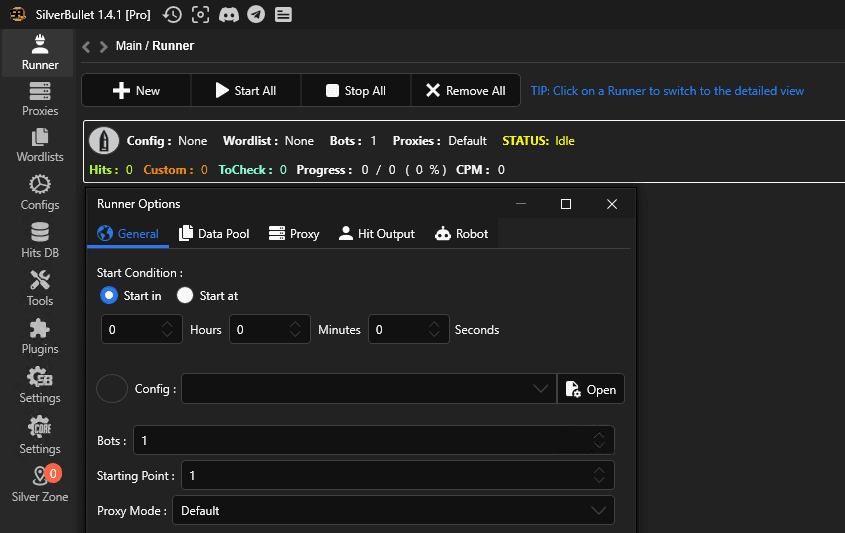Maximize the Runner Options window
The image size is (845, 533).
point(566,204)
